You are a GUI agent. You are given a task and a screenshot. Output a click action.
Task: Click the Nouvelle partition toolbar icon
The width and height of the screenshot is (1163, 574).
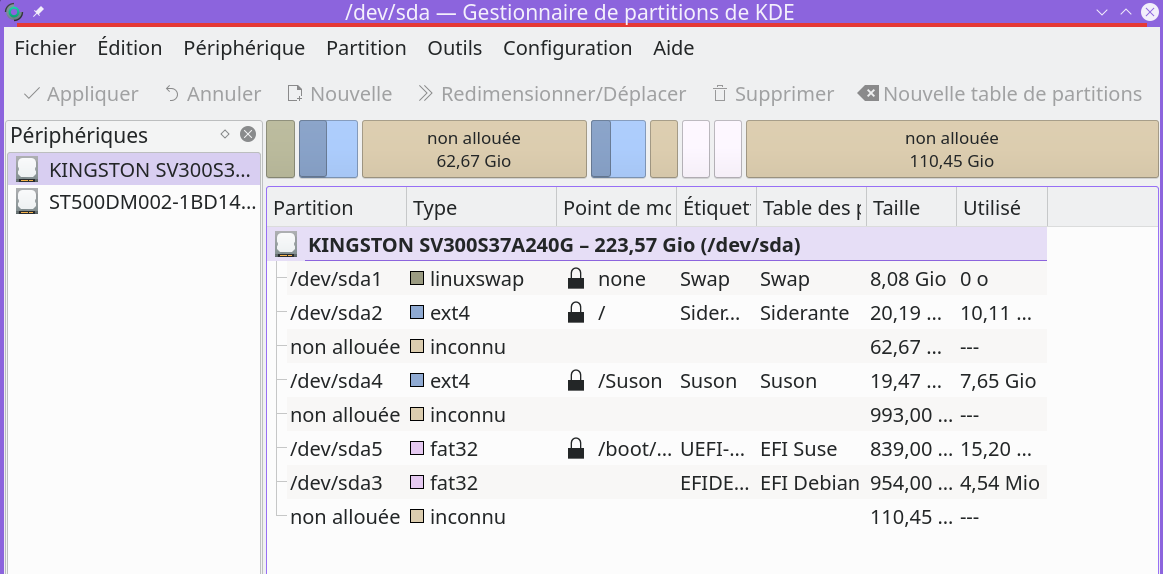[x=295, y=94]
